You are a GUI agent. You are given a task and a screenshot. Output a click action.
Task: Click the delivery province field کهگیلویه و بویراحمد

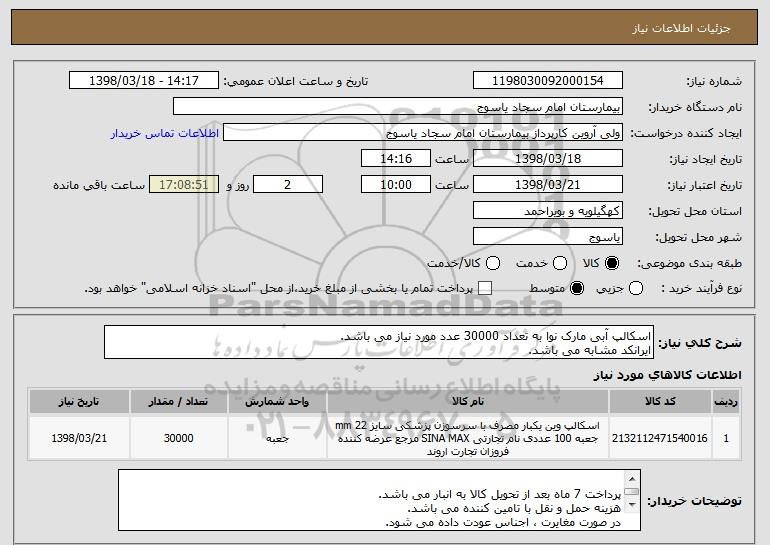point(548,211)
